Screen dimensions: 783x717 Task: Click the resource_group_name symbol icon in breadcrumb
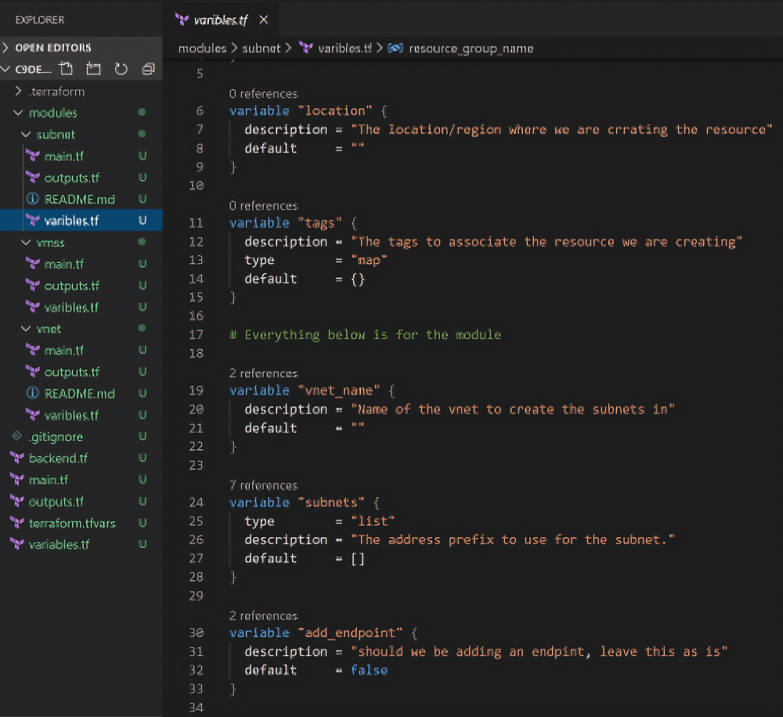point(395,48)
